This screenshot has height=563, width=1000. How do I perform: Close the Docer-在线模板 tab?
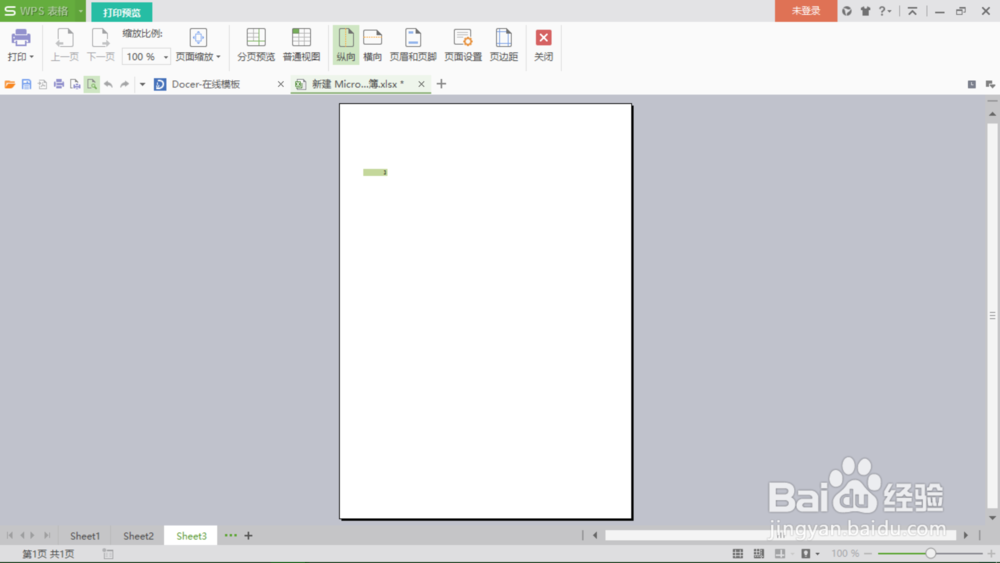click(281, 84)
